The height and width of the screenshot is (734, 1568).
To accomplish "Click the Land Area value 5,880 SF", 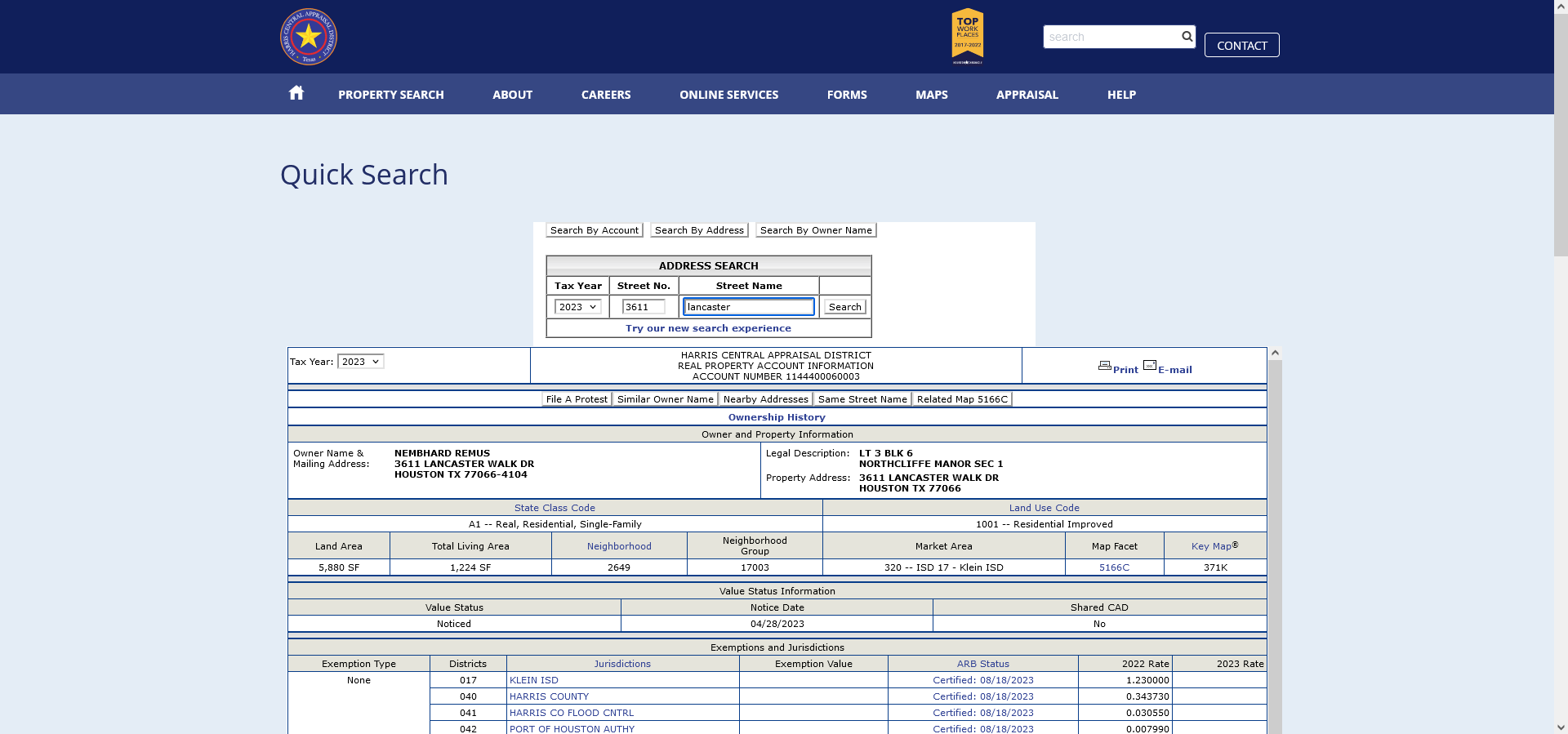I will pyautogui.click(x=339, y=567).
